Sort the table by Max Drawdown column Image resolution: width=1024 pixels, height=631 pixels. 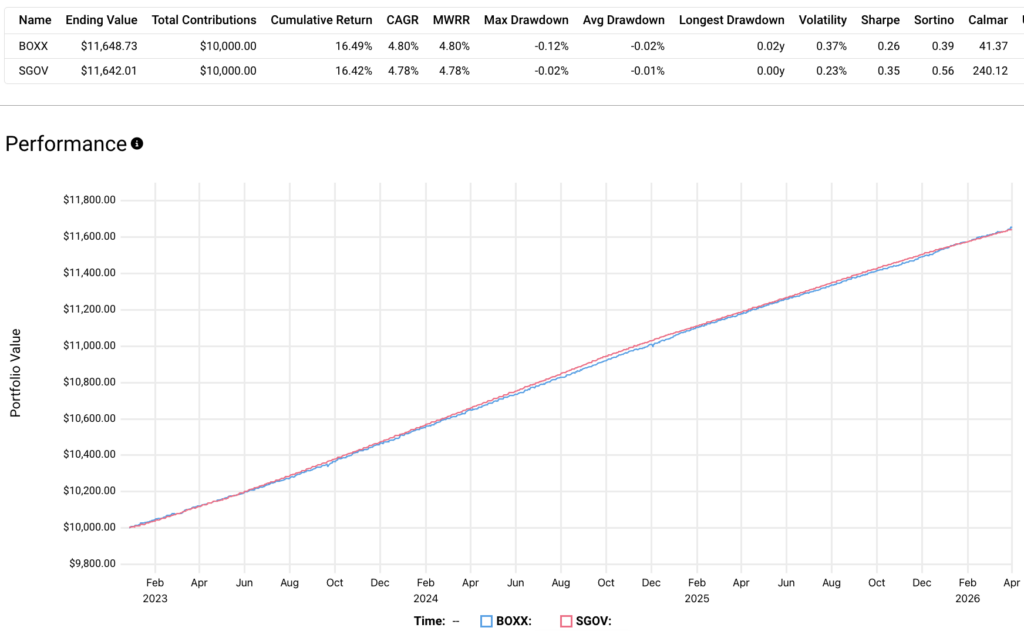coord(526,19)
